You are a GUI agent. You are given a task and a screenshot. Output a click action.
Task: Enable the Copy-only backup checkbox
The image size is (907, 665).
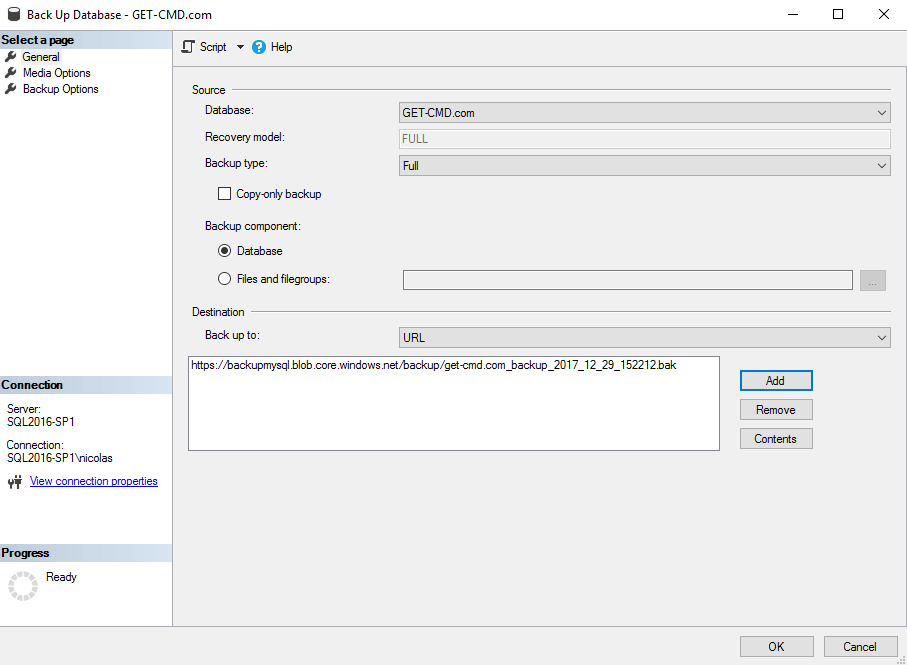pos(224,194)
